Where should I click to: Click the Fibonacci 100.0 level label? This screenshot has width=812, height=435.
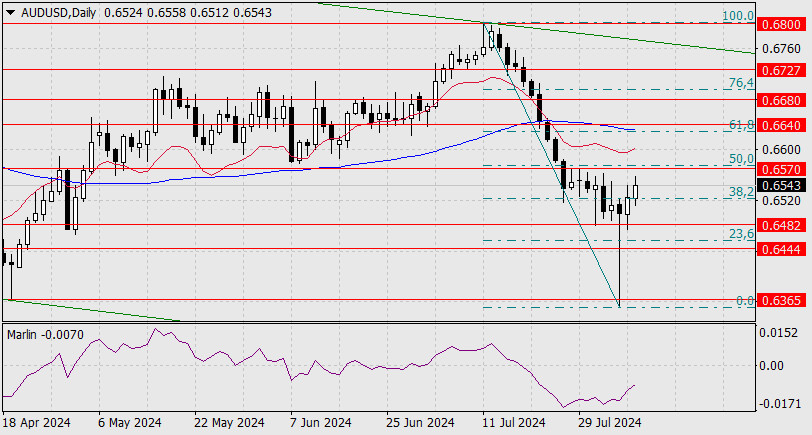[x=738, y=16]
